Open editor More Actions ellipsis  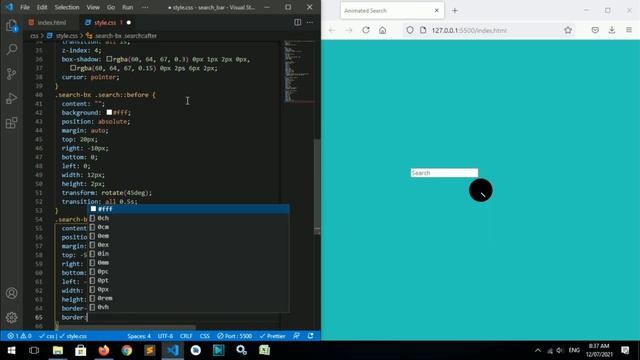[x=310, y=22]
